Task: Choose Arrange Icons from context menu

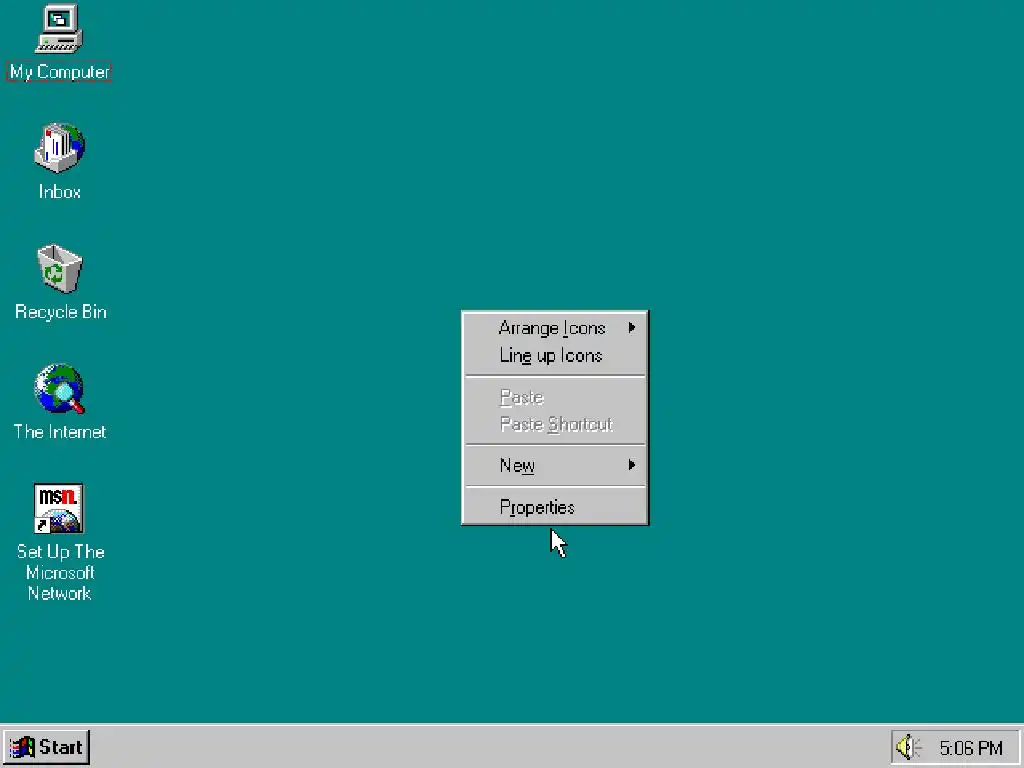Action: click(x=554, y=328)
